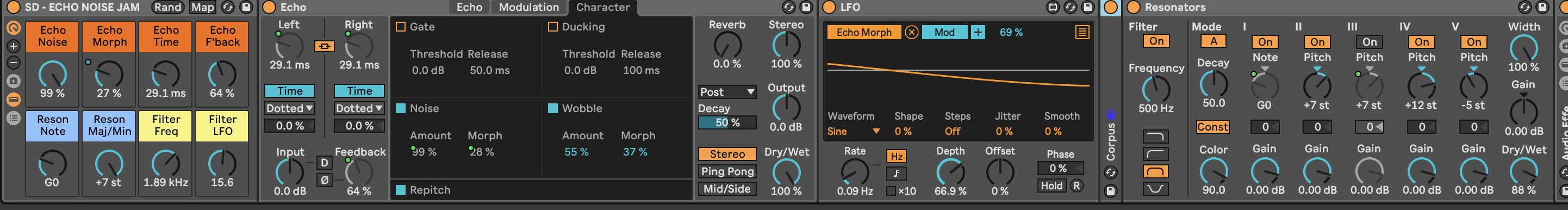Add macro controls with the plus icon
Screen dimensions: 1568x210
click(x=14, y=46)
